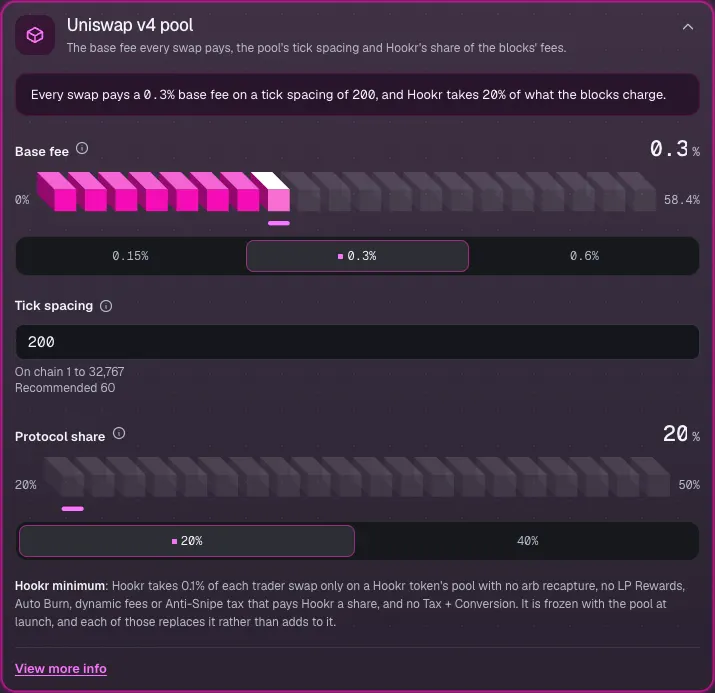Choose the 40% protocol share option

[x=527, y=541]
